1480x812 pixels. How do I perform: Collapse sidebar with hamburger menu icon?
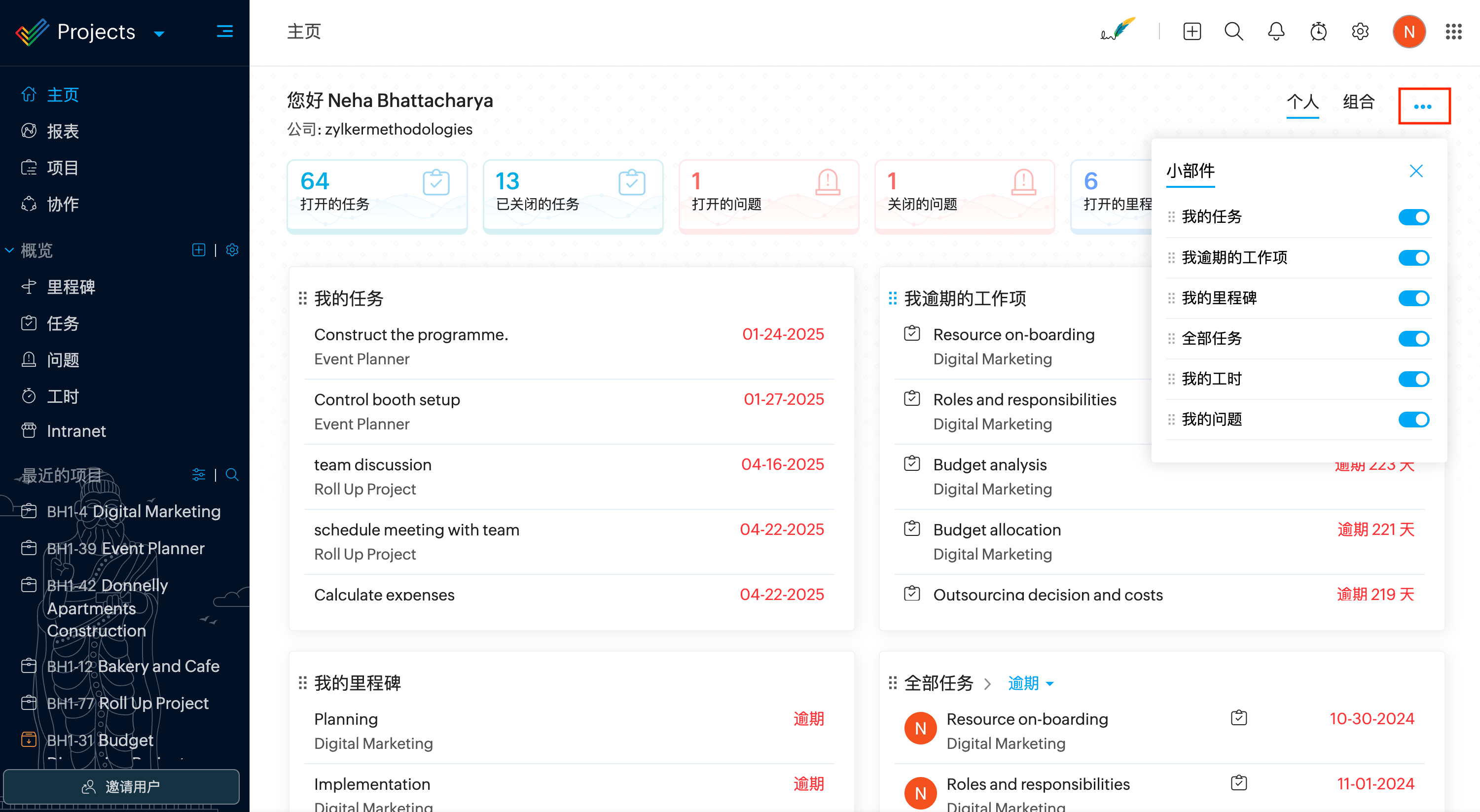[x=225, y=31]
